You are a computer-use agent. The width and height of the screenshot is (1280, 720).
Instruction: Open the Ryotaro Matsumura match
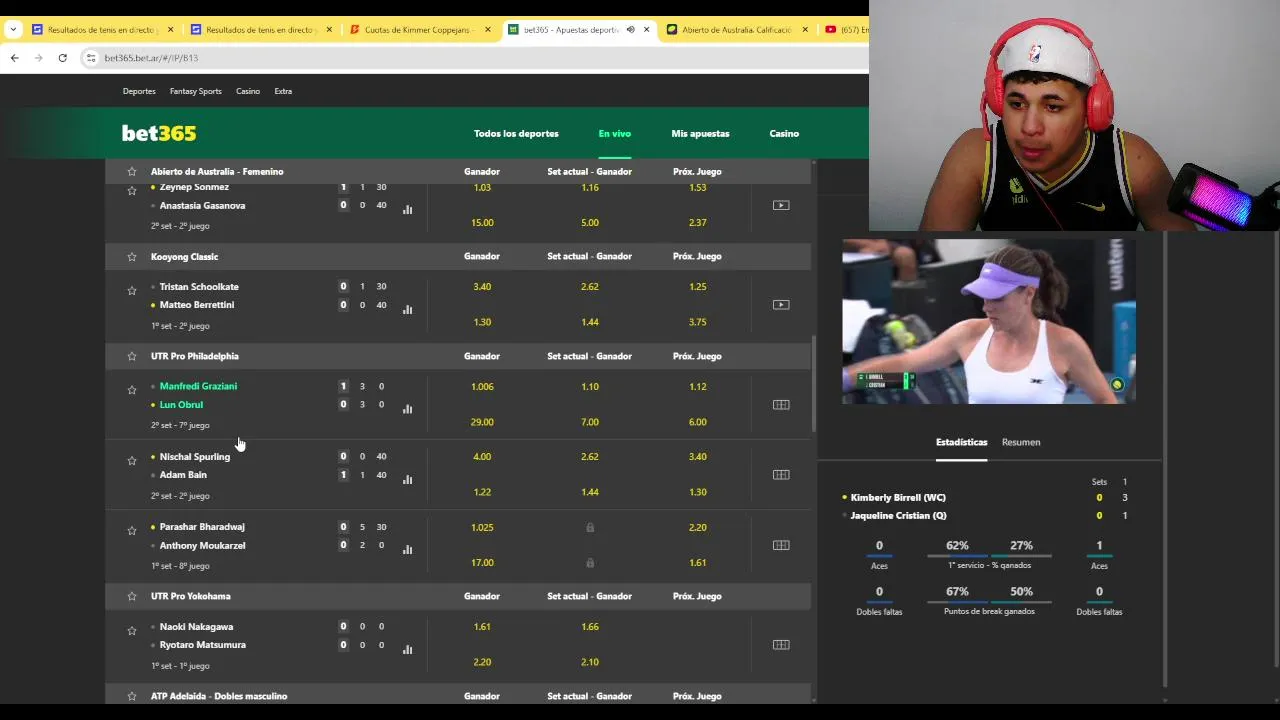(x=202, y=645)
